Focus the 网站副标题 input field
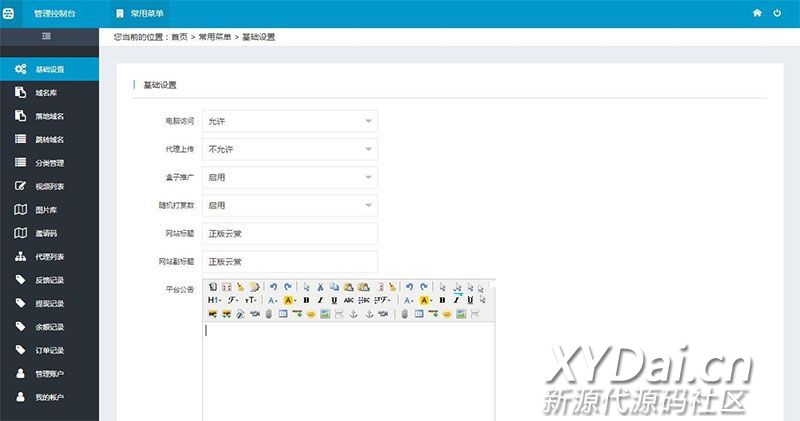This screenshot has width=800, height=421. [x=290, y=262]
